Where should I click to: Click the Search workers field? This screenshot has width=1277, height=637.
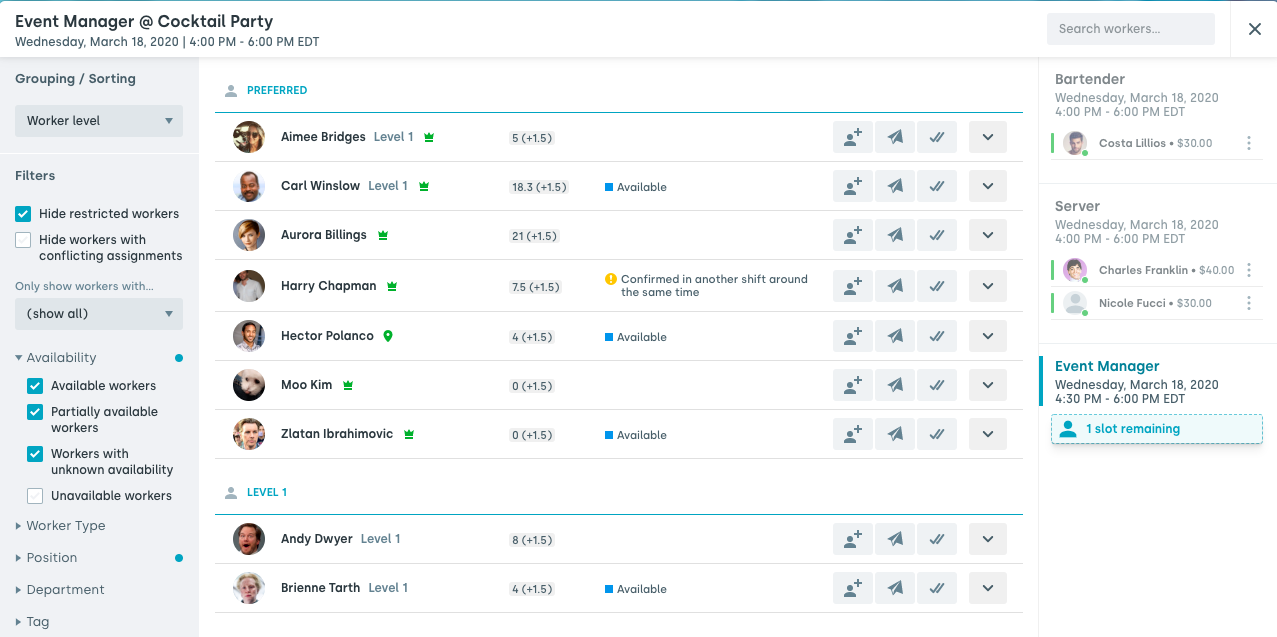tap(1131, 29)
